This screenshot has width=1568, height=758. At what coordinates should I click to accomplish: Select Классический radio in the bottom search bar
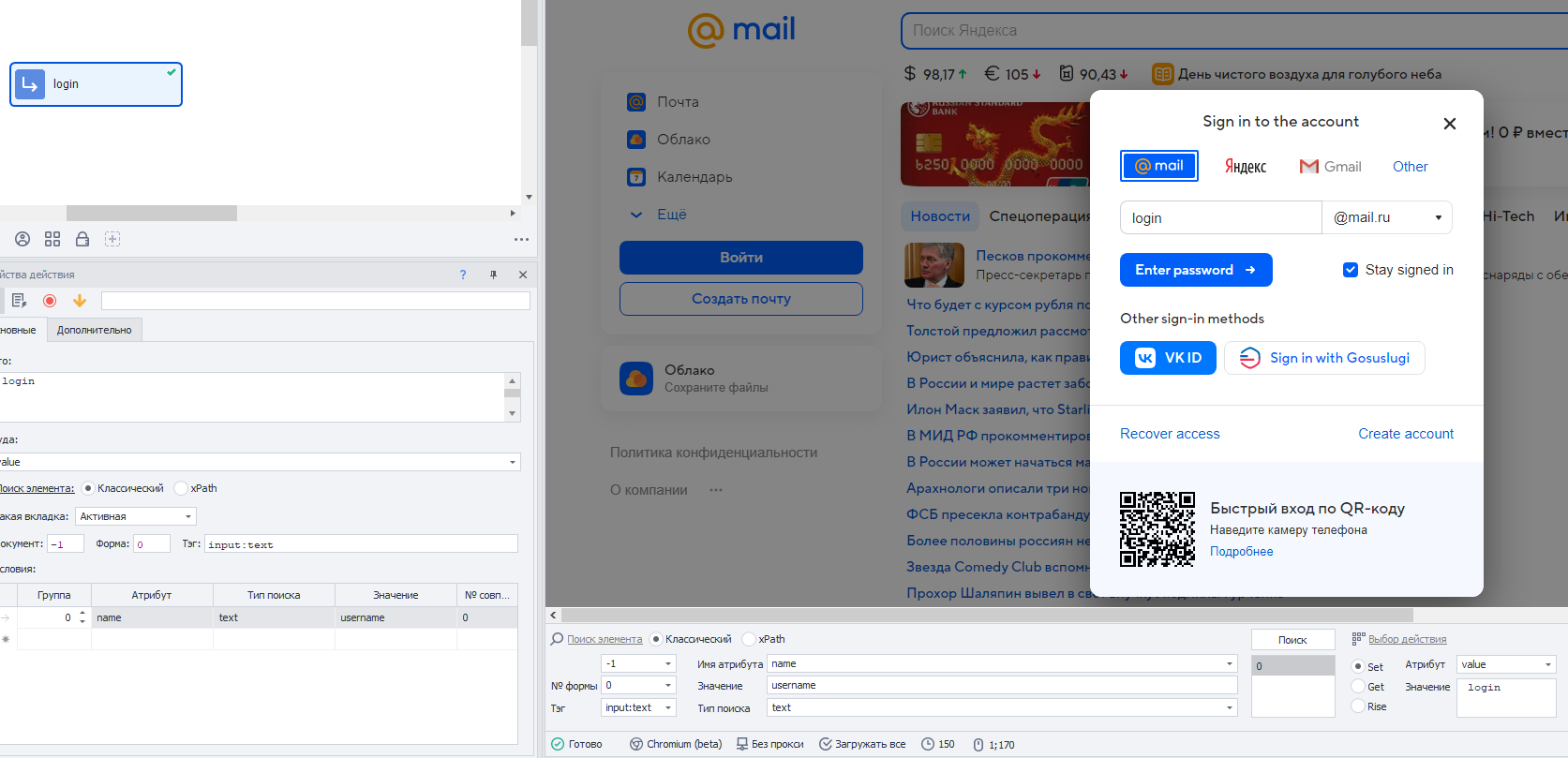point(656,639)
